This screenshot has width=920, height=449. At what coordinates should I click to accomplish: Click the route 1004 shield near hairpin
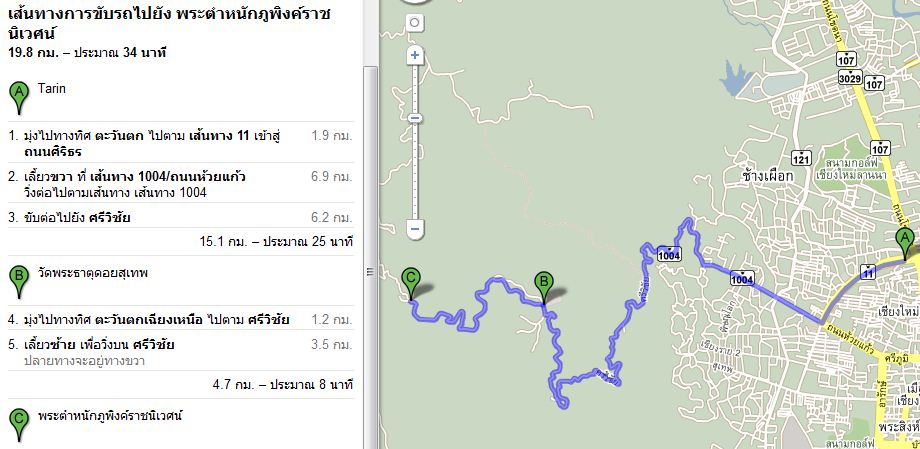tap(669, 254)
